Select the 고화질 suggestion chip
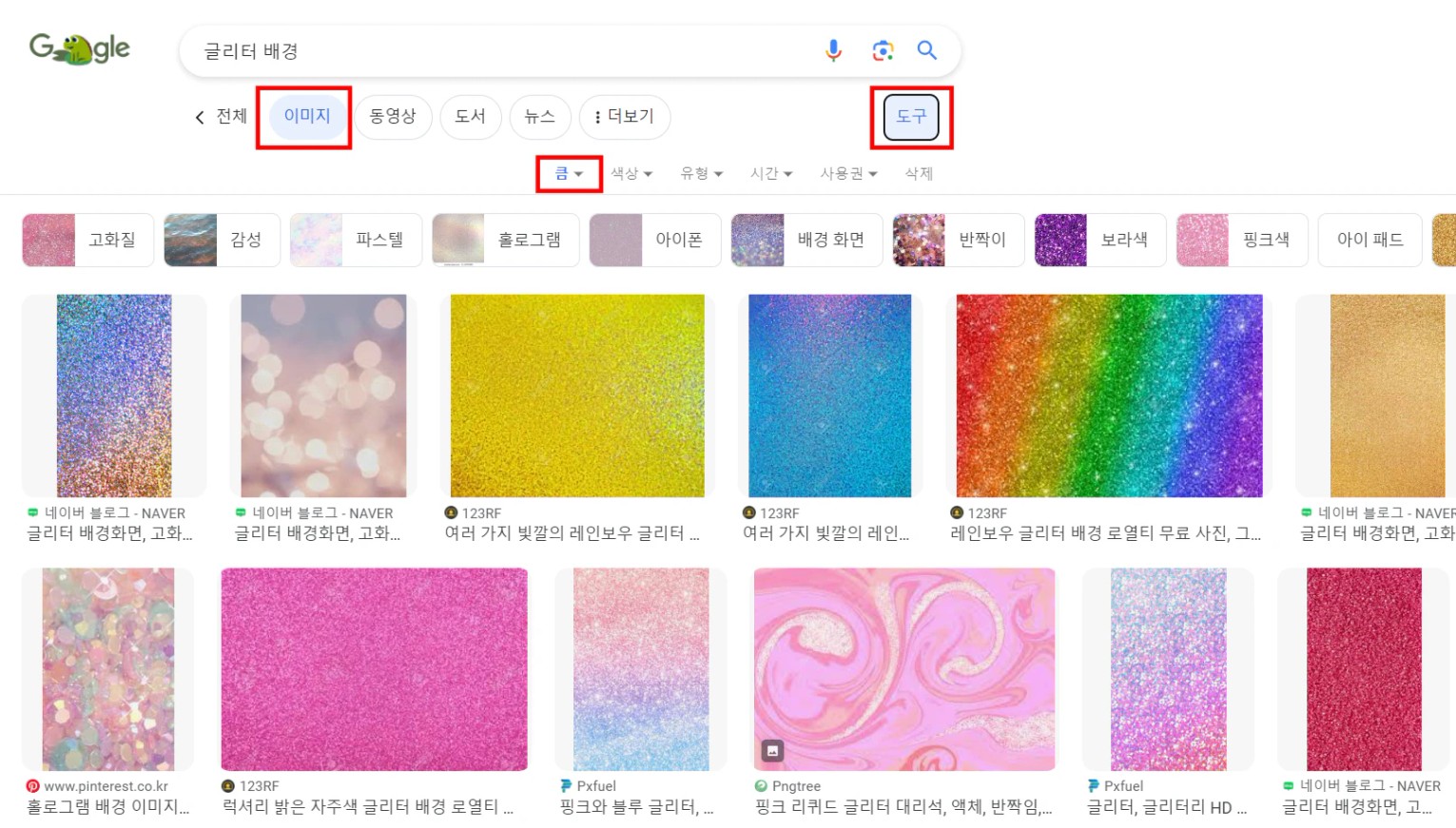The width and height of the screenshot is (1456, 828). click(x=87, y=240)
